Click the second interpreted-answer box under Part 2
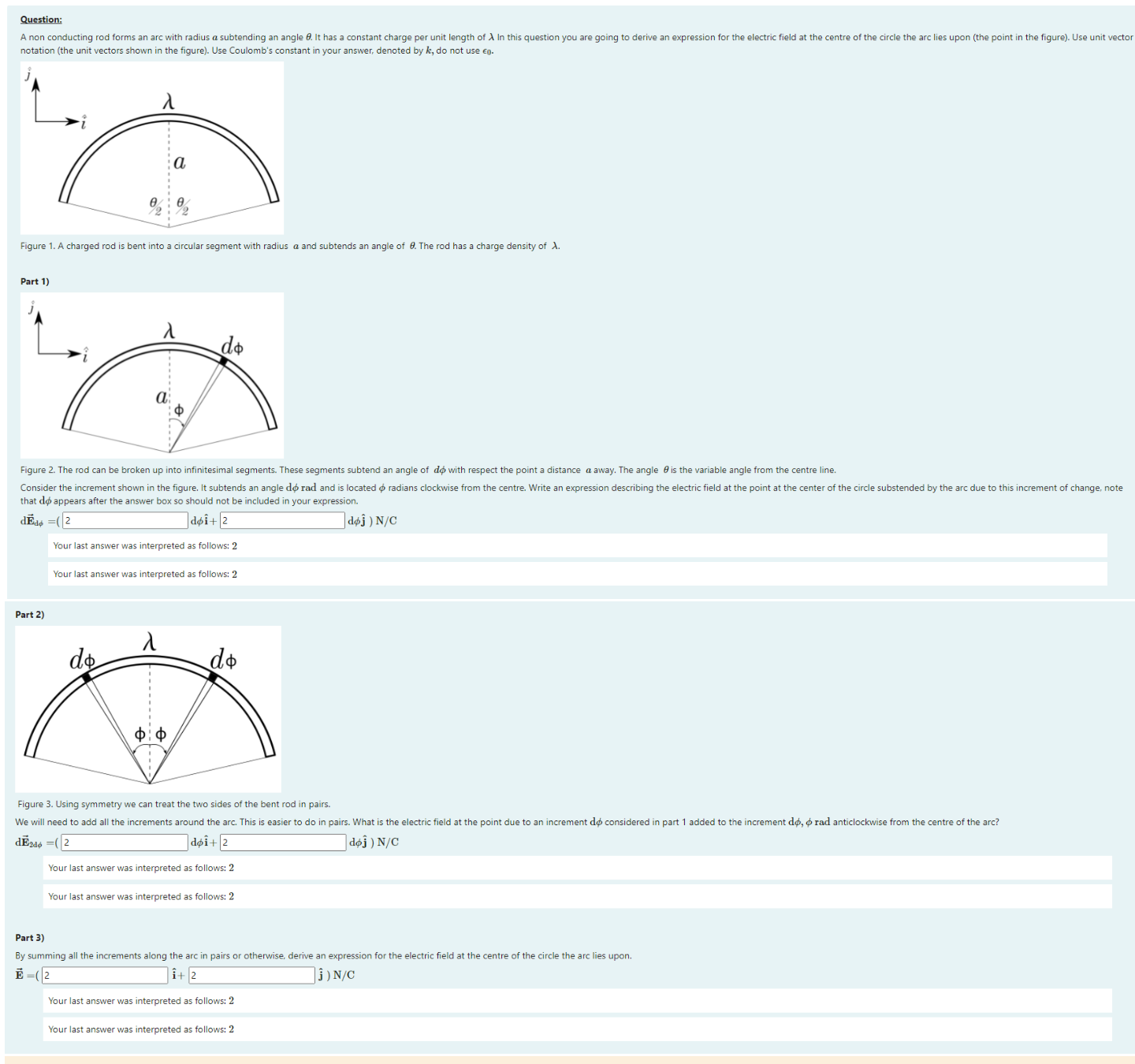 click(577, 897)
